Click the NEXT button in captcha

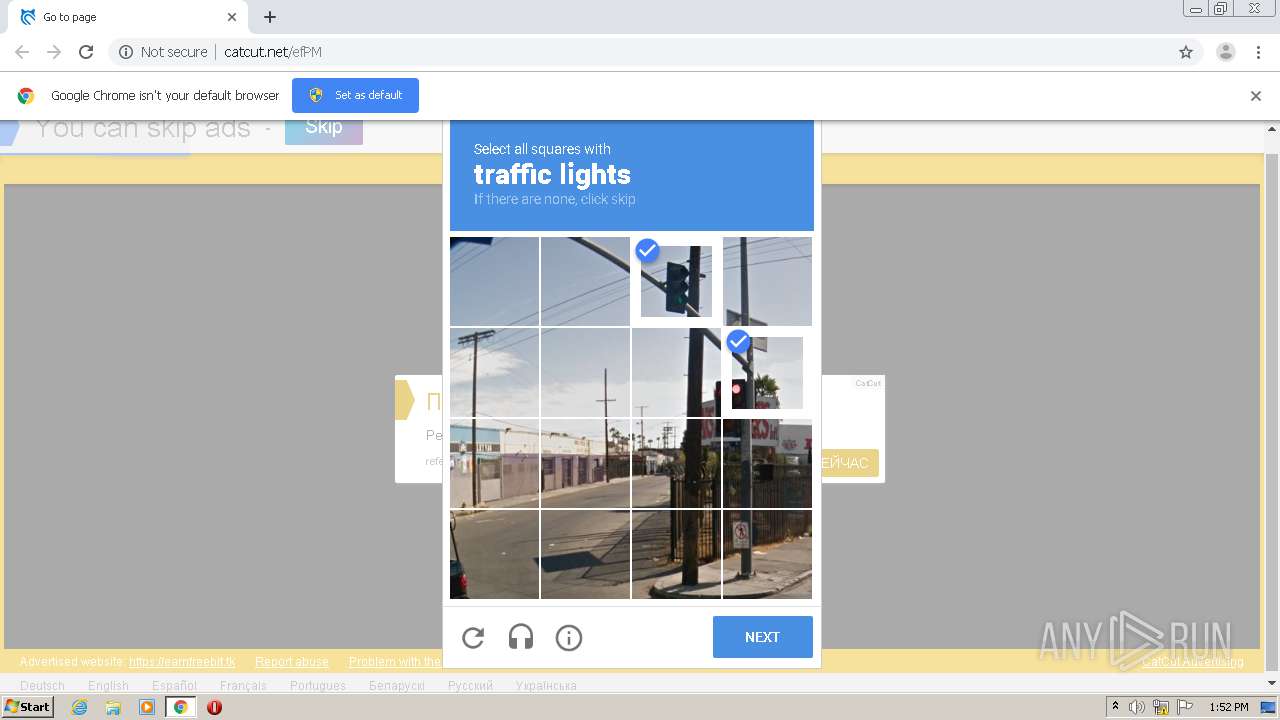click(762, 637)
